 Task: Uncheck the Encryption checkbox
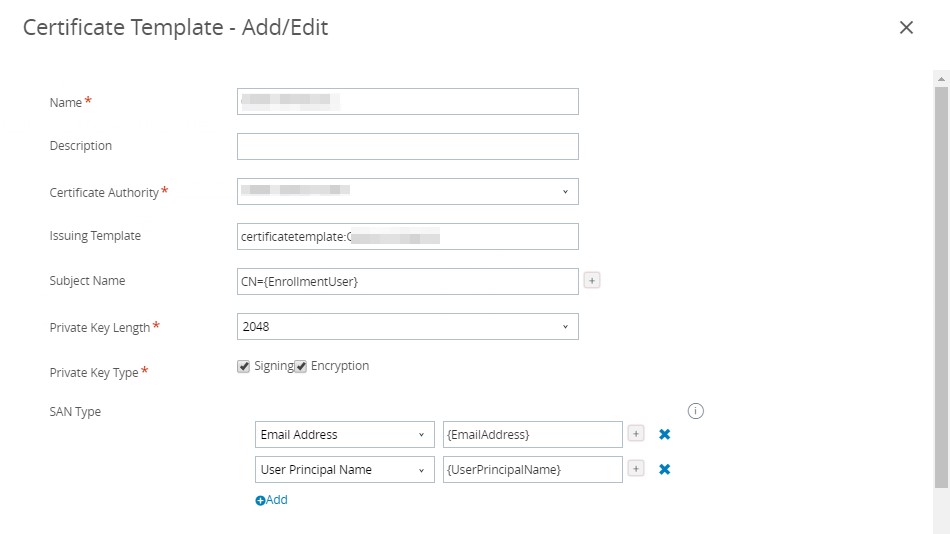pos(301,366)
